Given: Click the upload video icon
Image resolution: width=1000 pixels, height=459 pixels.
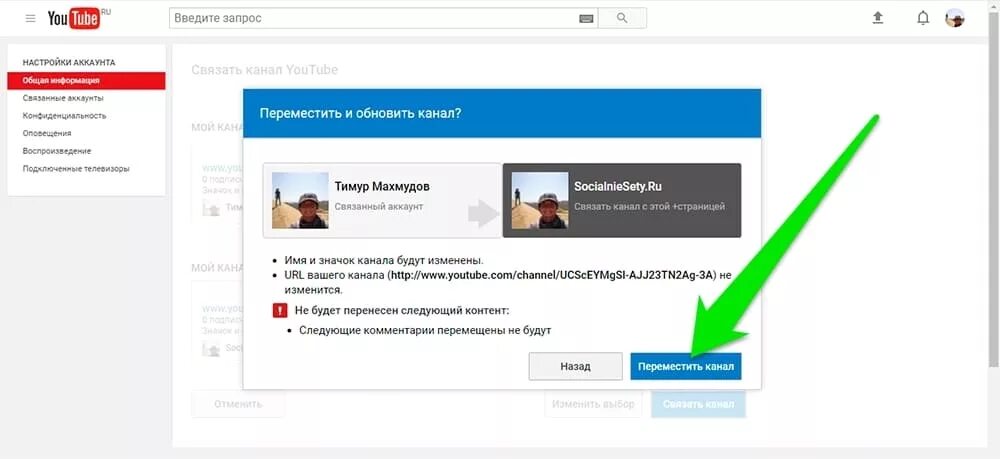Looking at the screenshot, I should point(878,18).
